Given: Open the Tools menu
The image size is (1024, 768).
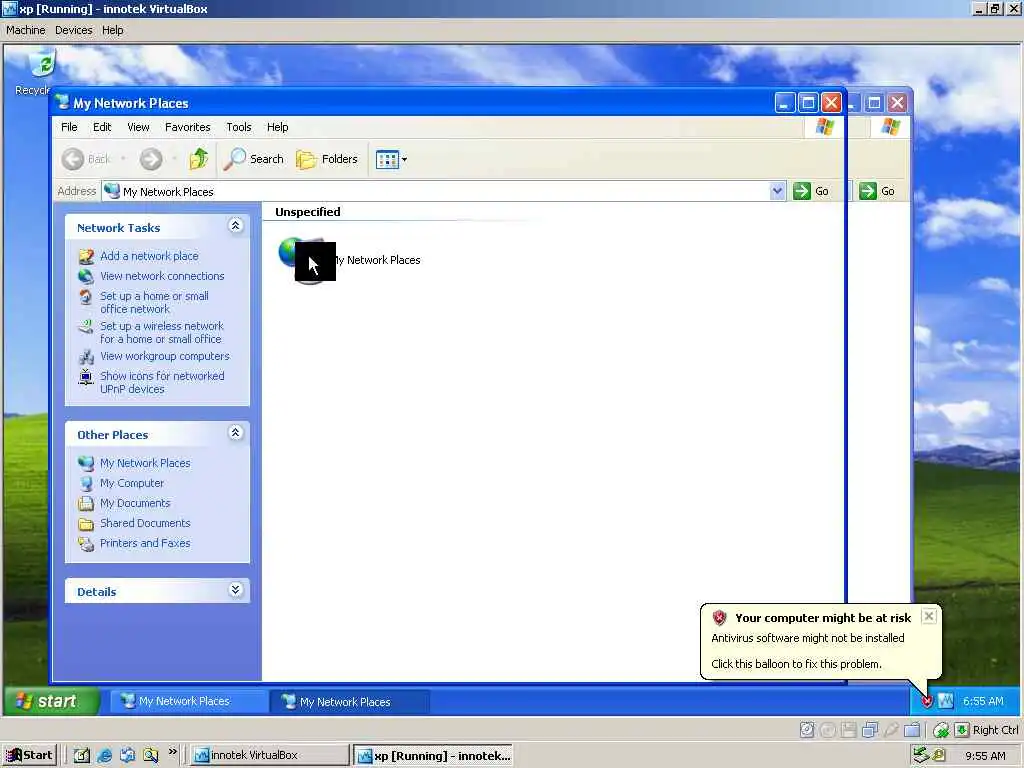Looking at the screenshot, I should point(238,127).
